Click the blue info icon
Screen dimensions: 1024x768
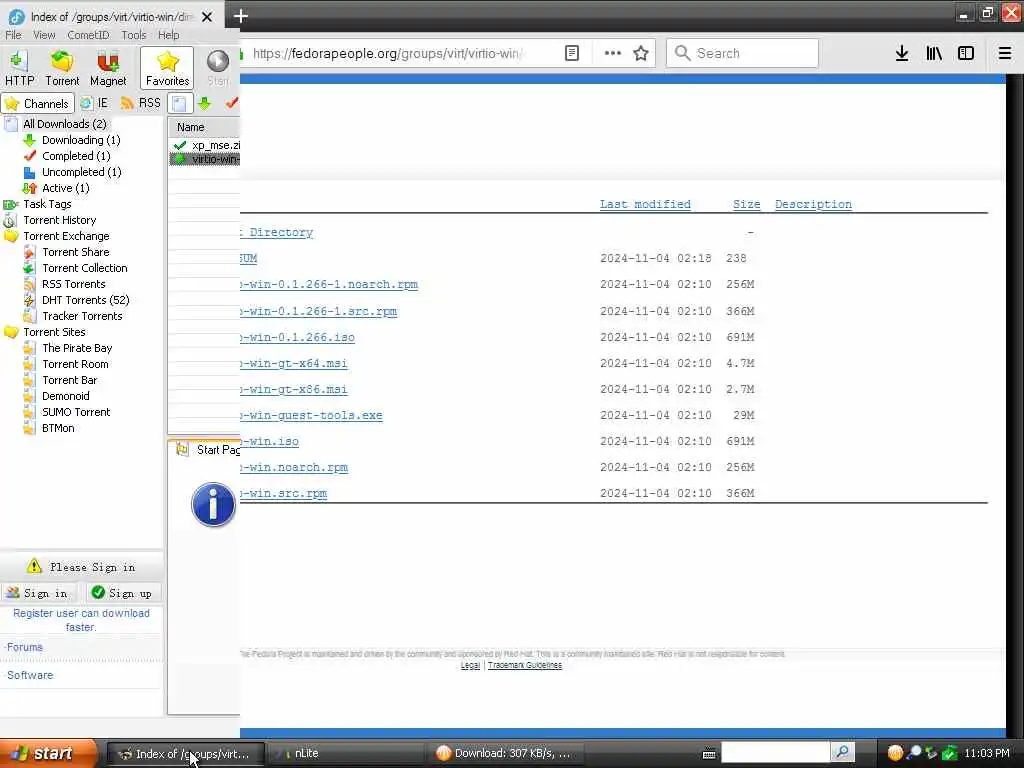(213, 505)
